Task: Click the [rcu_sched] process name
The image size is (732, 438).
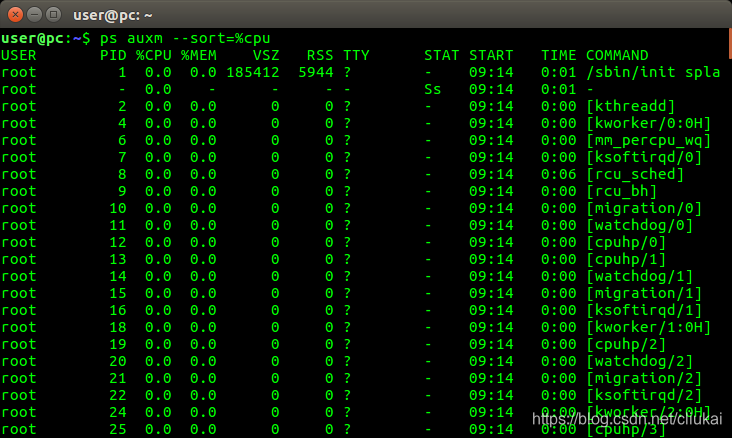Action: [635, 174]
